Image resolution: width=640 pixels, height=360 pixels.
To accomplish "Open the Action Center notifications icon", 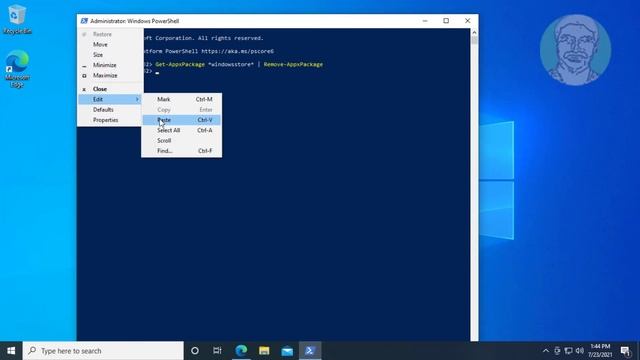I will pyautogui.click(x=625, y=351).
